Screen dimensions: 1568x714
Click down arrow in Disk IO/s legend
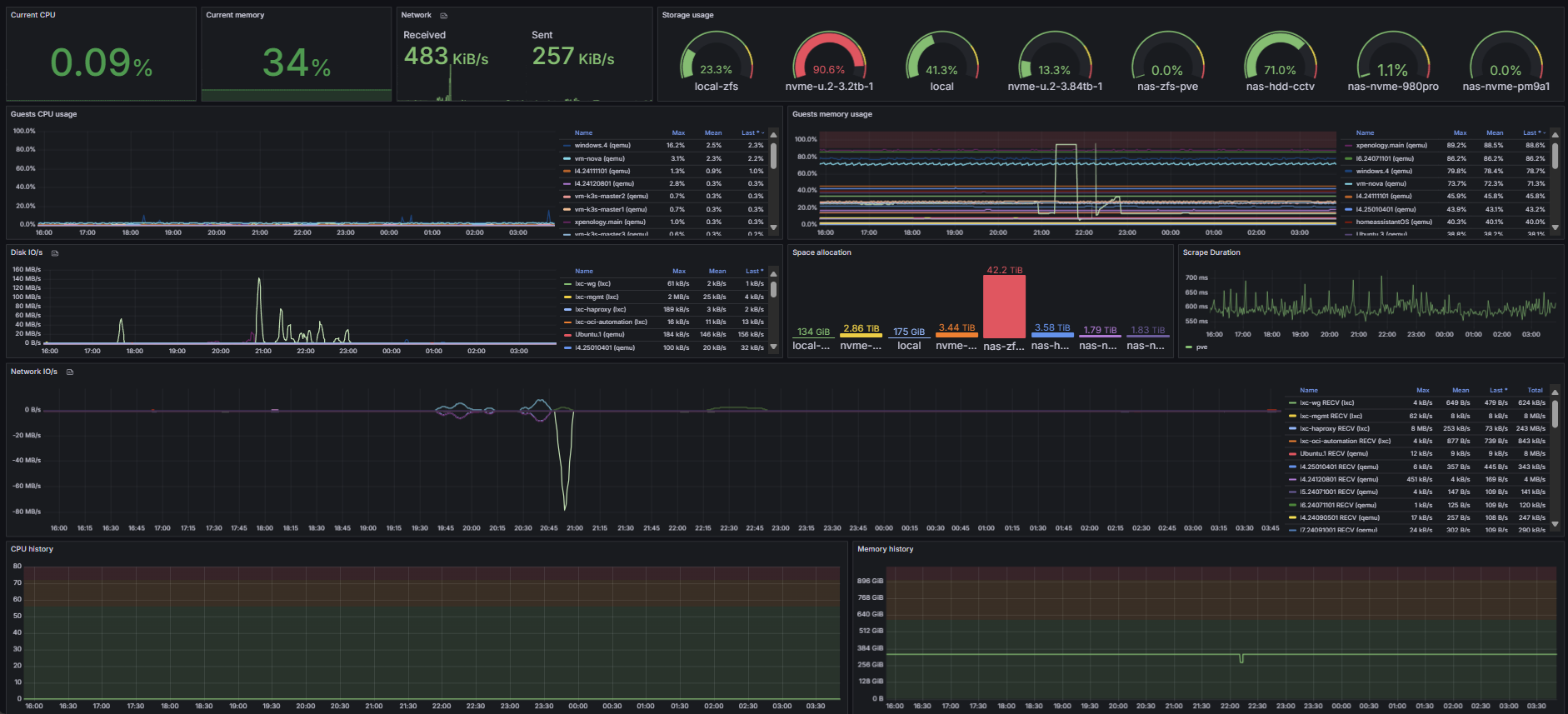(773, 347)
